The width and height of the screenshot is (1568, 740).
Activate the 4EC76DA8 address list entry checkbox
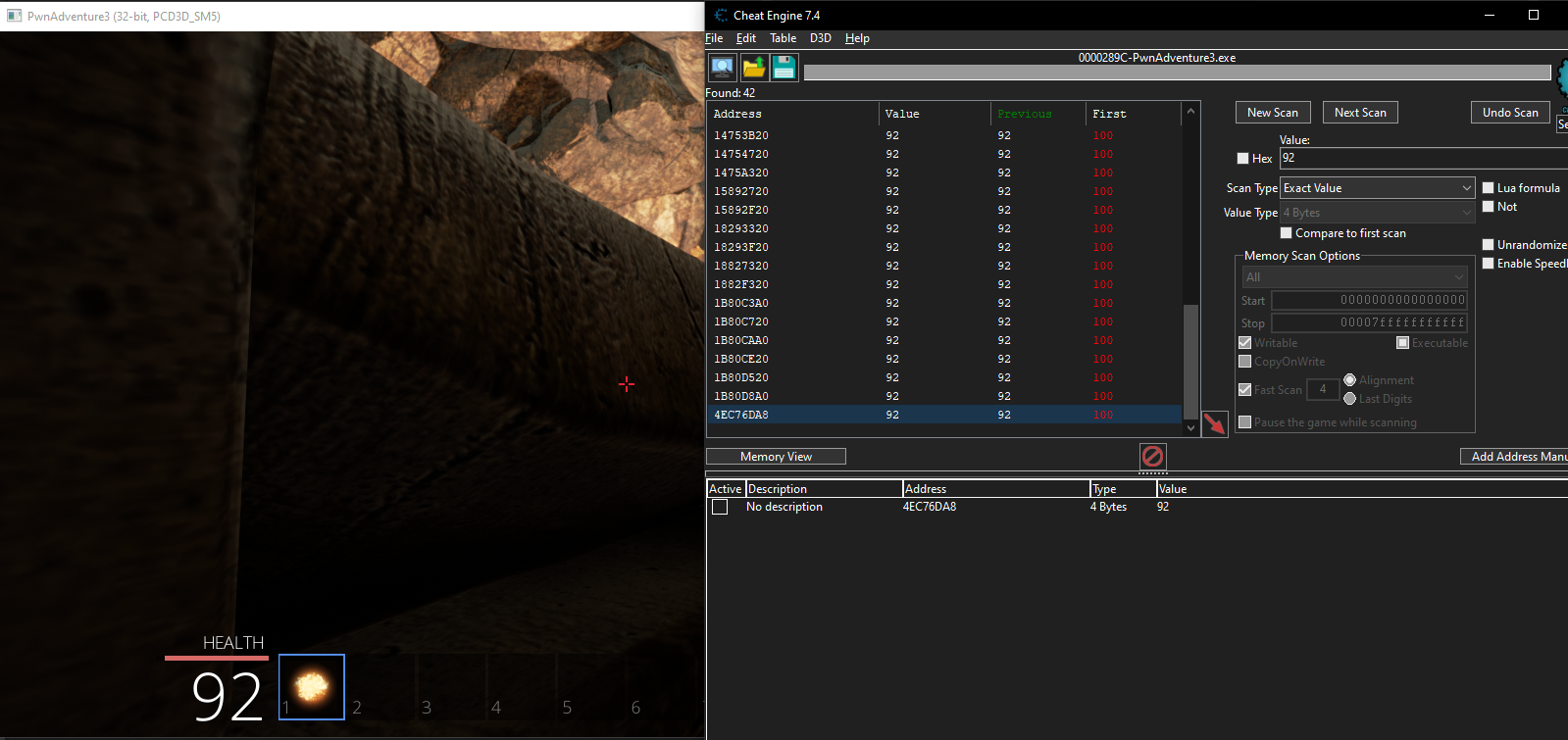point(720,508)
